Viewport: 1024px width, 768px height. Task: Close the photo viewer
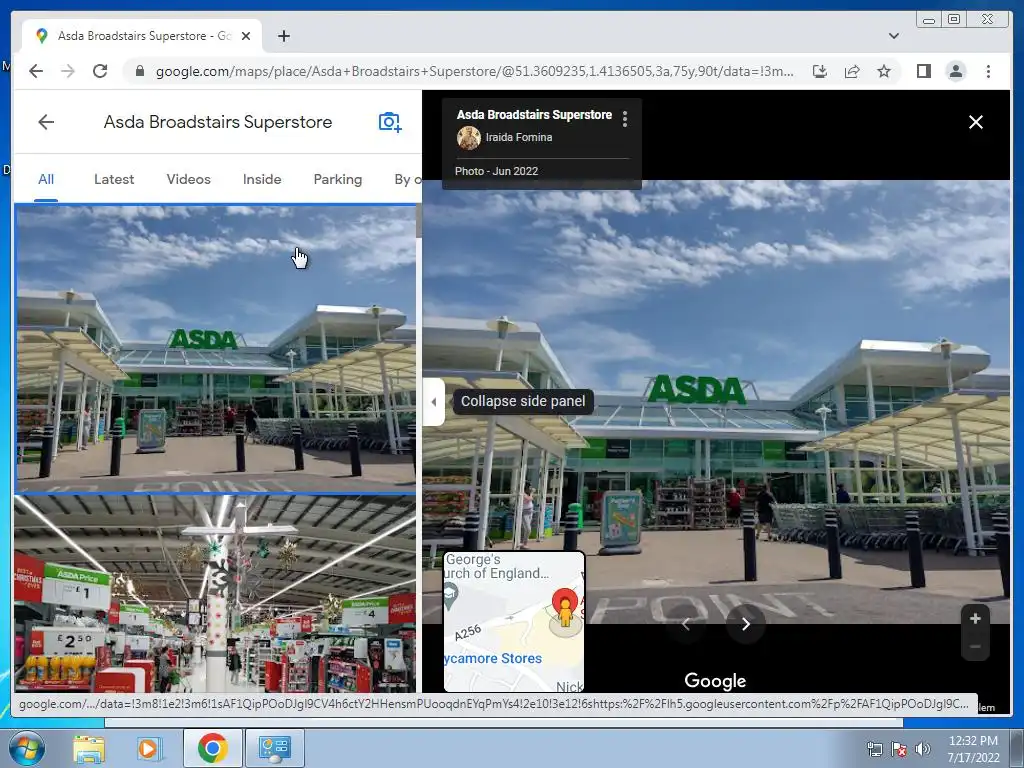(976, 122)
